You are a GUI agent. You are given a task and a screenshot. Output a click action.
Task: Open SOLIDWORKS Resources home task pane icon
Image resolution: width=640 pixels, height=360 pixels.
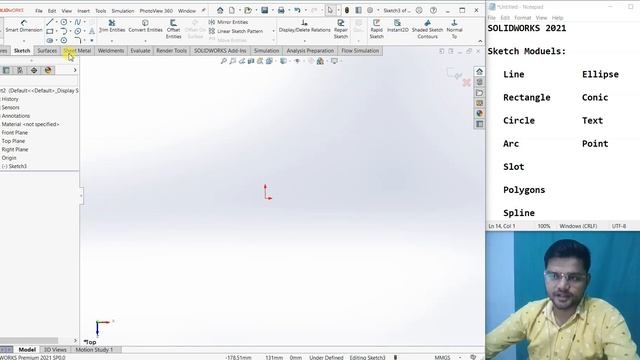point(480,71)
